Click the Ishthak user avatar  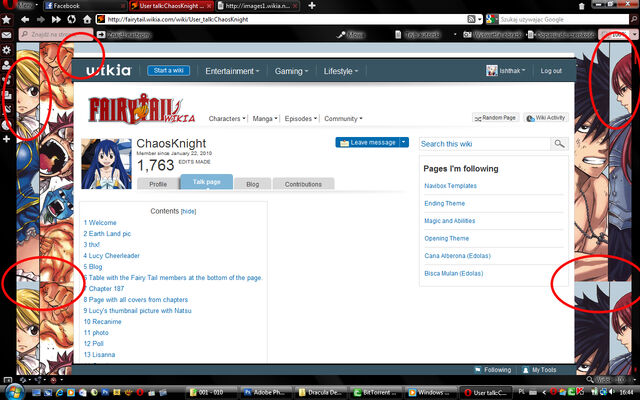tap(492, 71)
